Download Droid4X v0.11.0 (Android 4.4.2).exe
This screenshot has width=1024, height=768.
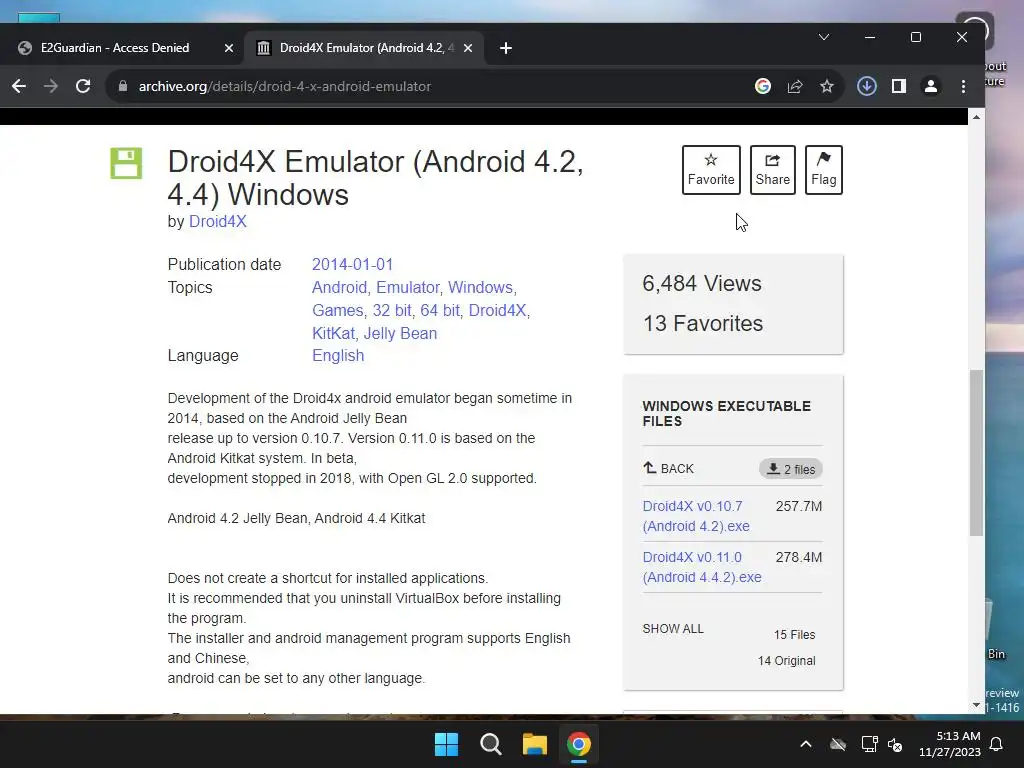702,567
